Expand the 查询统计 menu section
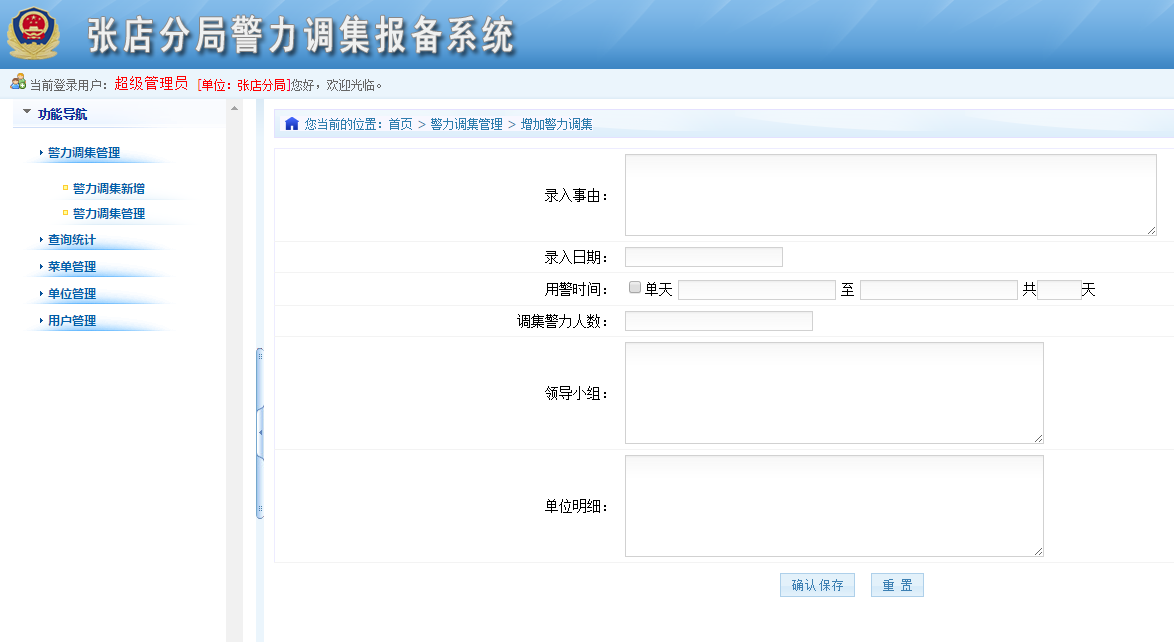Viewport: 1174px width, 642px height. (72, 240)
